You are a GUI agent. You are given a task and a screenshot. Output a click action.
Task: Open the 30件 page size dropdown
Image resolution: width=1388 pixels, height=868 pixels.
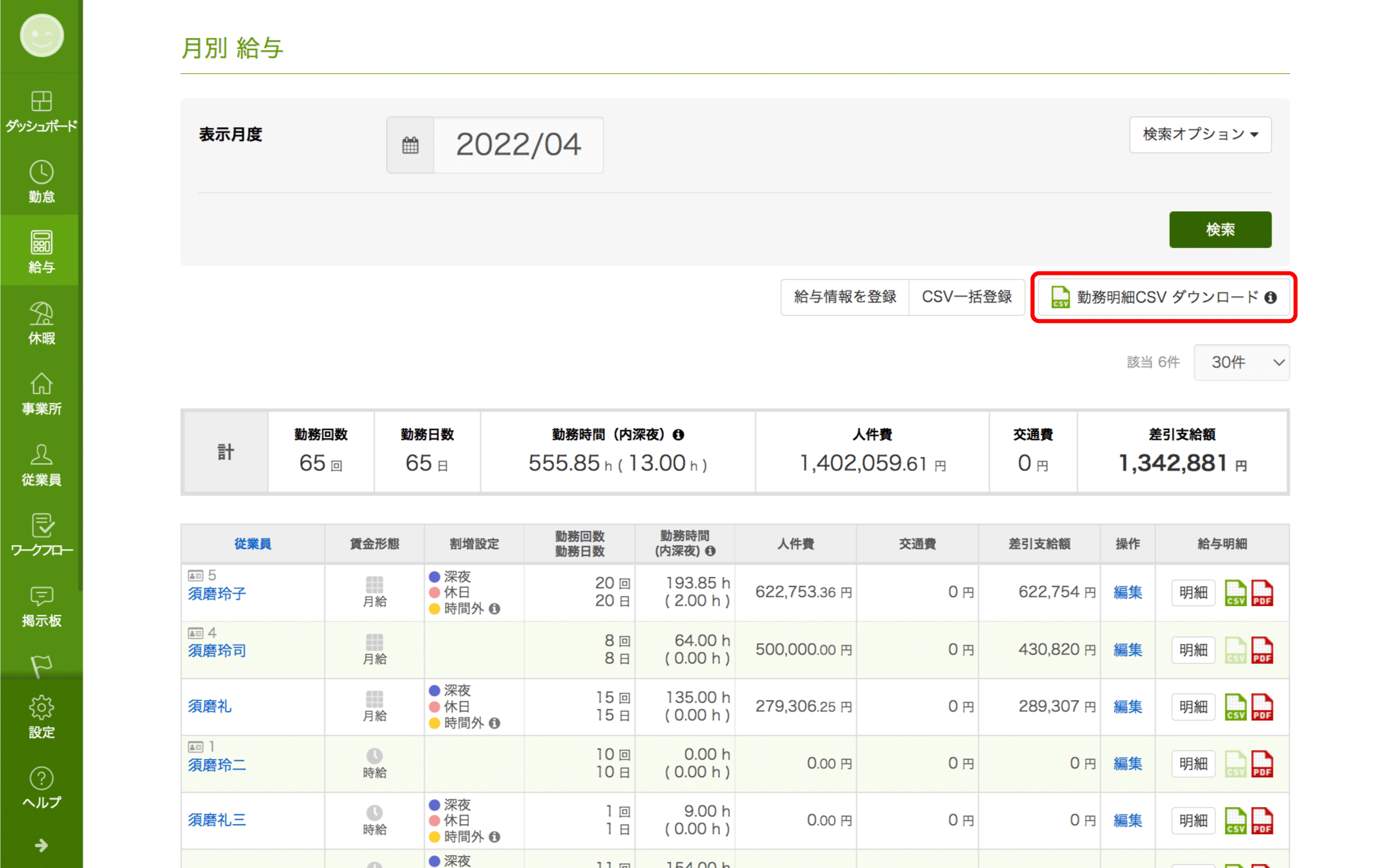1241,362
